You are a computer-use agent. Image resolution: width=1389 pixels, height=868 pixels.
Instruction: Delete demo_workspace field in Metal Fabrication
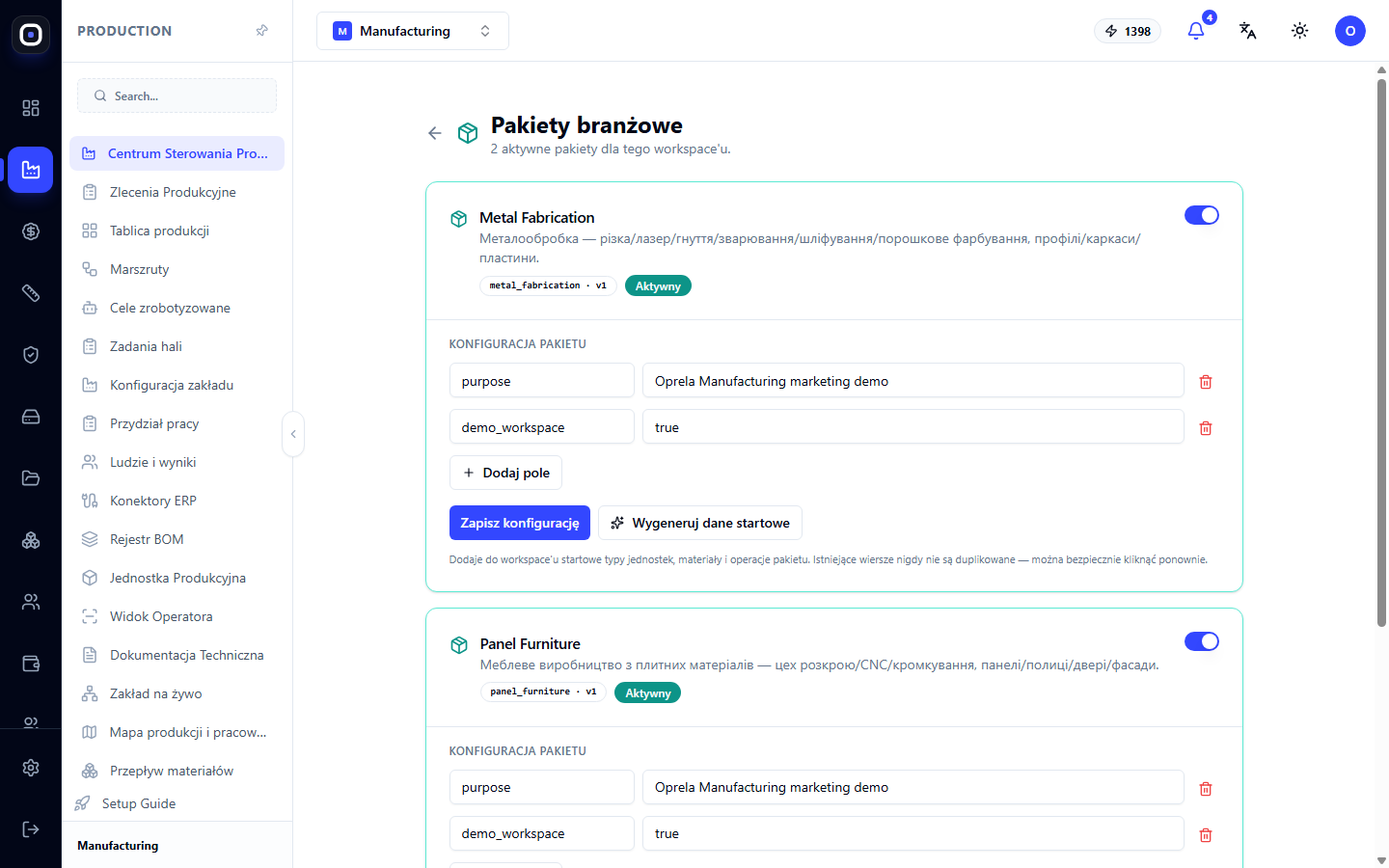point(1206,428)
